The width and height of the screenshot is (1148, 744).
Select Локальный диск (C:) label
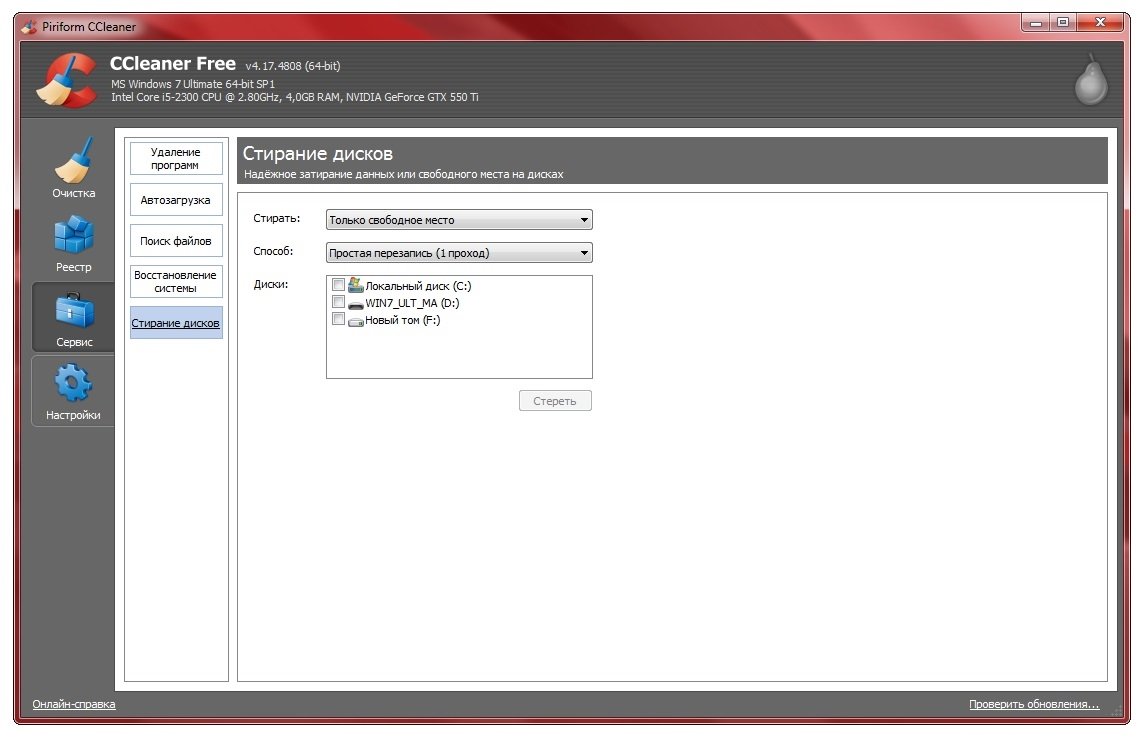pyautogui.click(x=418, y=286)
